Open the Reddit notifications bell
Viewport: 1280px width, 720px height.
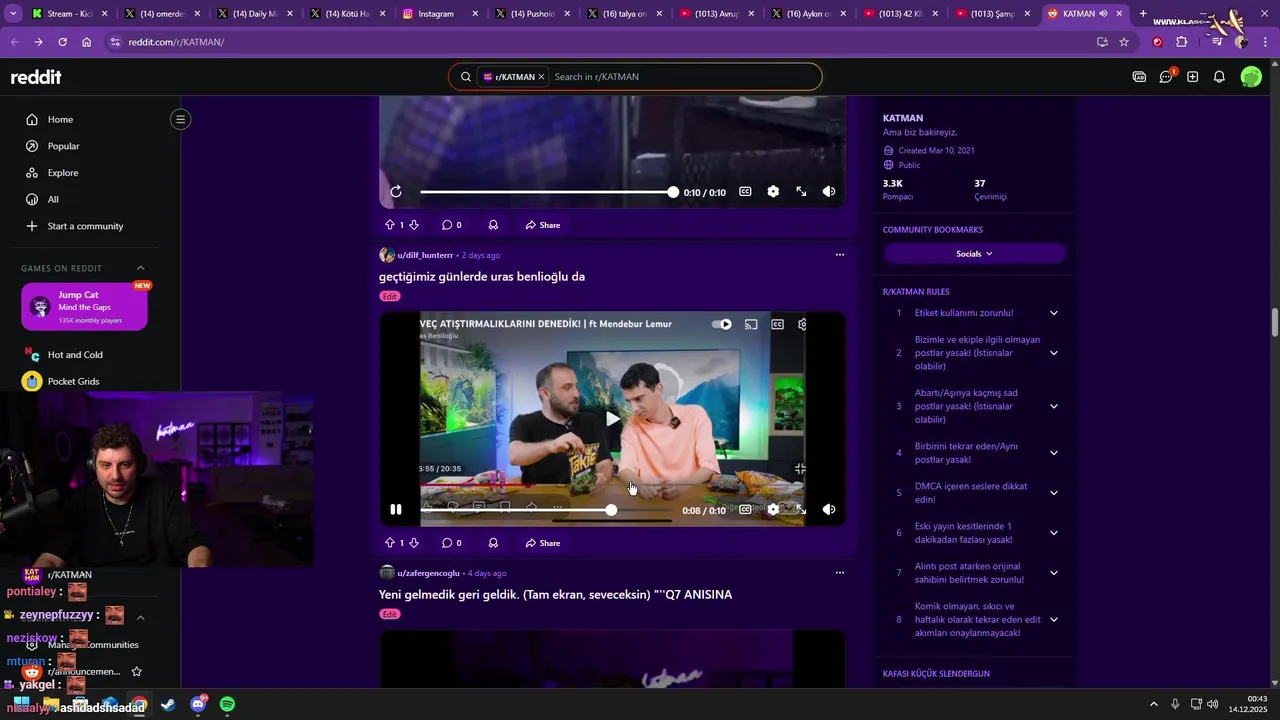[x=1219, y=77]
